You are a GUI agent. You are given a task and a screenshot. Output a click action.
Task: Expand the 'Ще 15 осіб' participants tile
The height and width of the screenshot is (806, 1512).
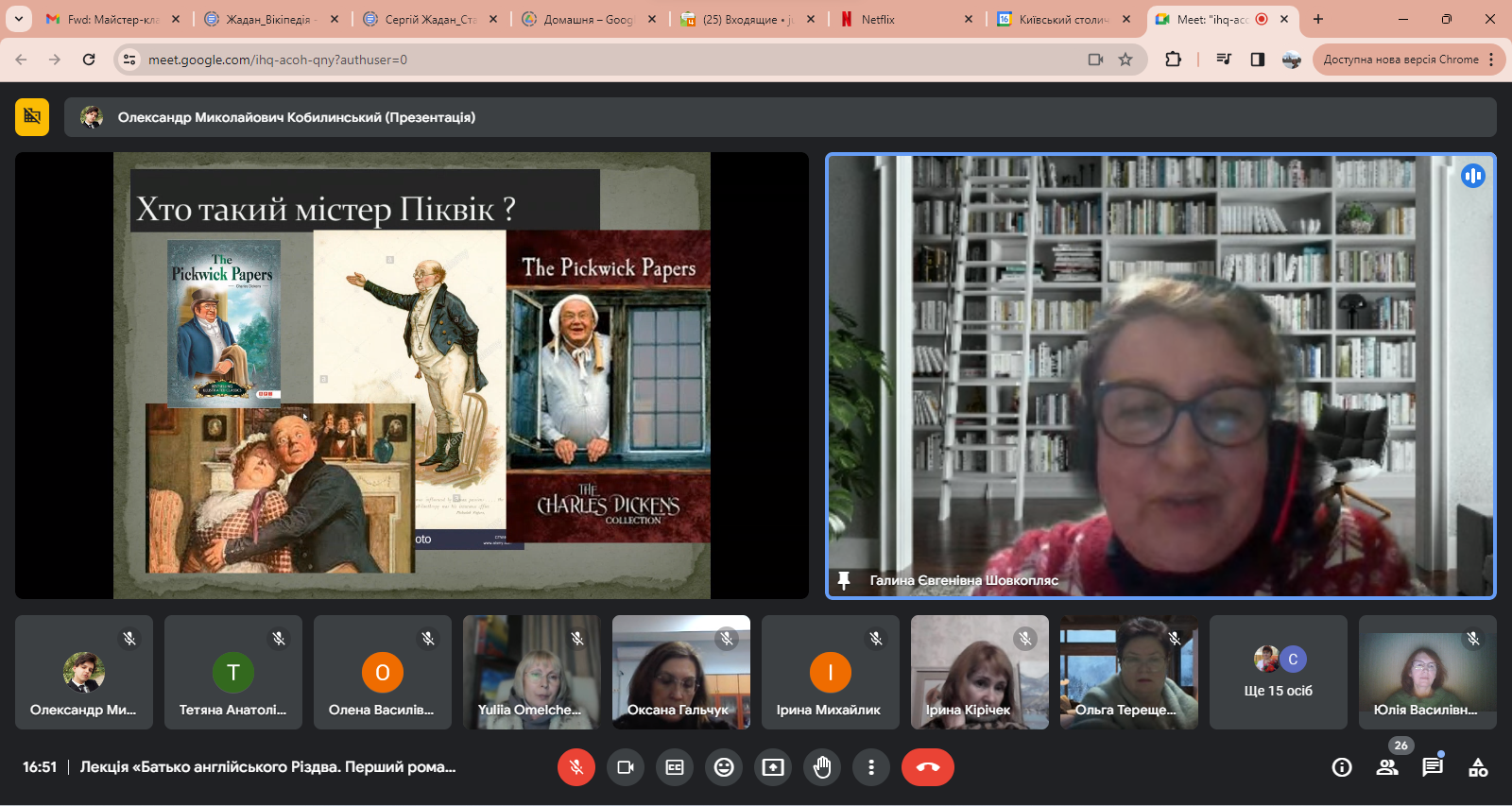tap(1278, 673)
